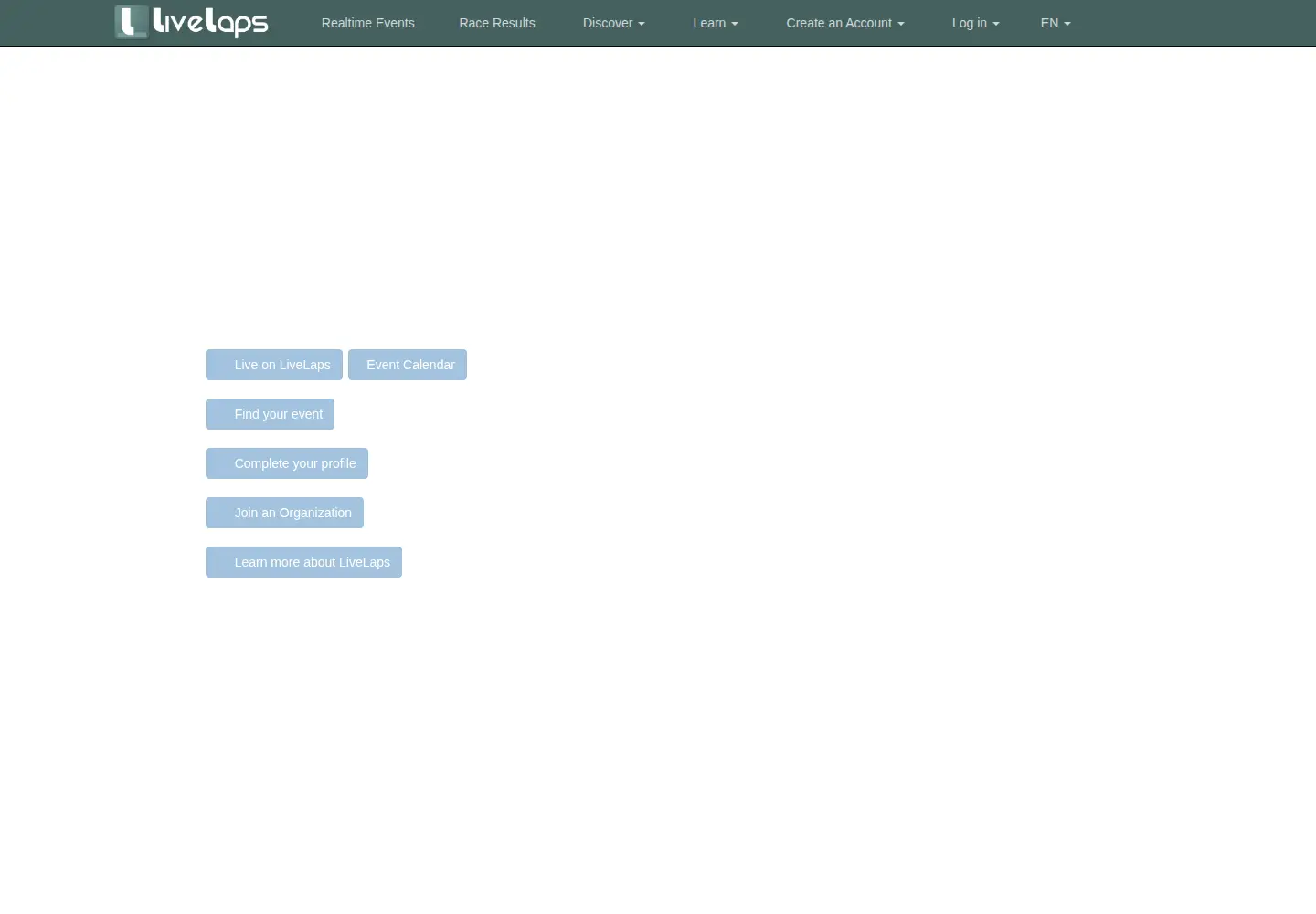
Task: Click Join an Organization button
Action: 284,513
